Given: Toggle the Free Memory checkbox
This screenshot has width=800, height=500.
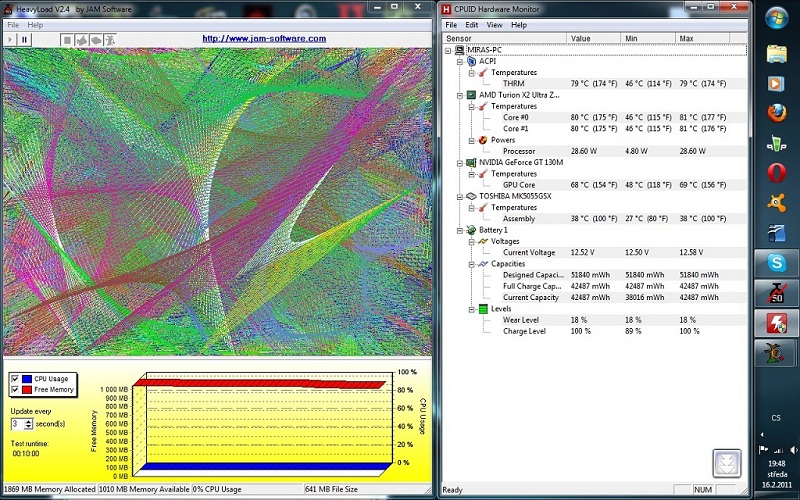Looking at the screenshot, I should (15, 389).
